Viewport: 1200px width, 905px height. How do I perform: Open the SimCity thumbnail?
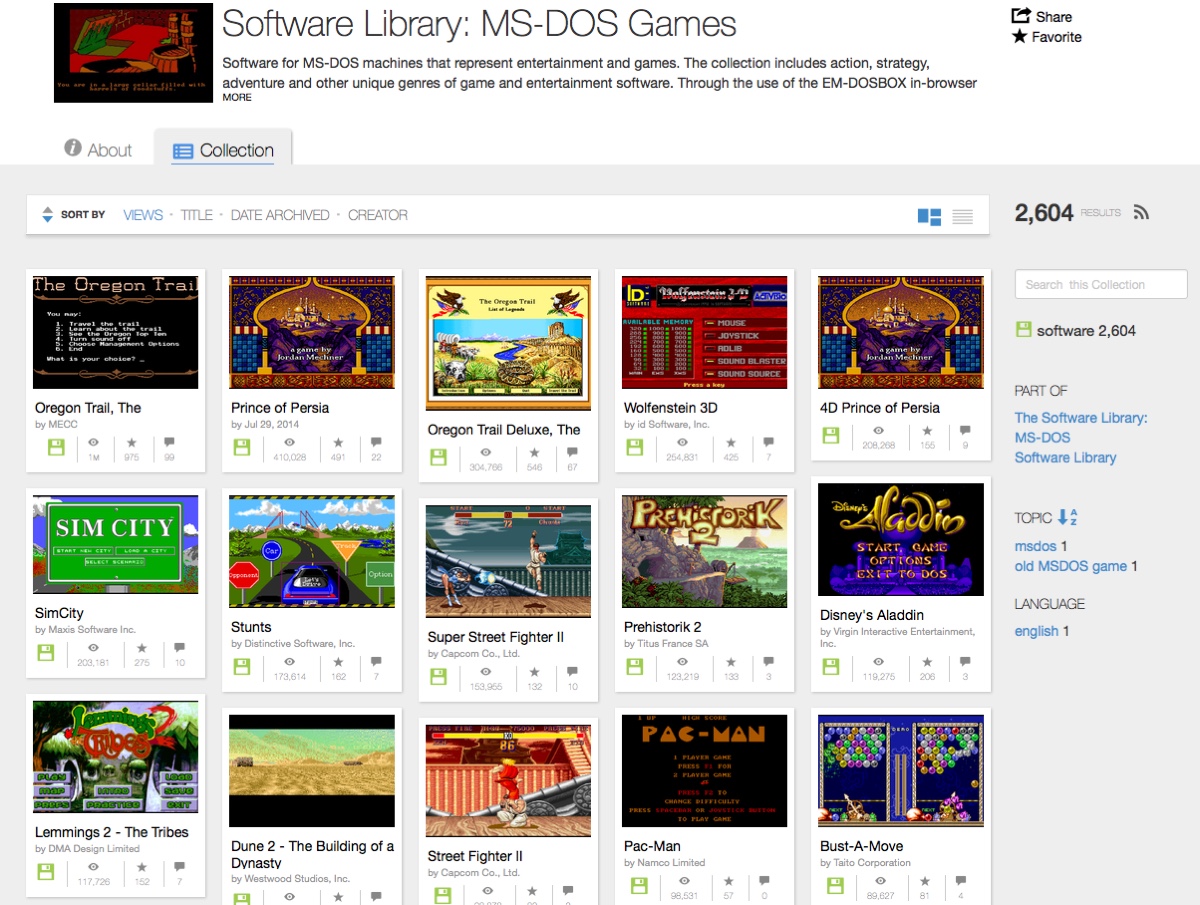pos(116,544)
